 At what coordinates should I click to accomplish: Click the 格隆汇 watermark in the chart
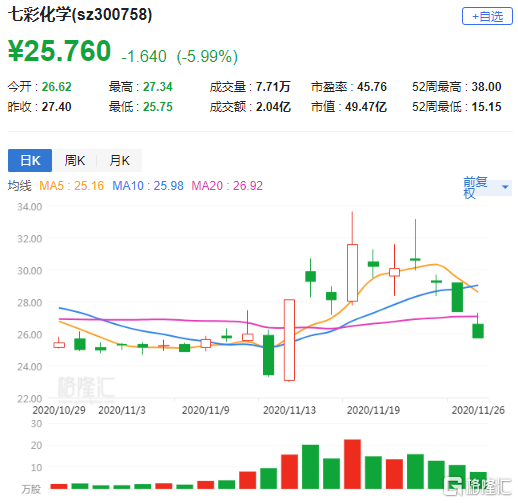click(x=86, y=389)
